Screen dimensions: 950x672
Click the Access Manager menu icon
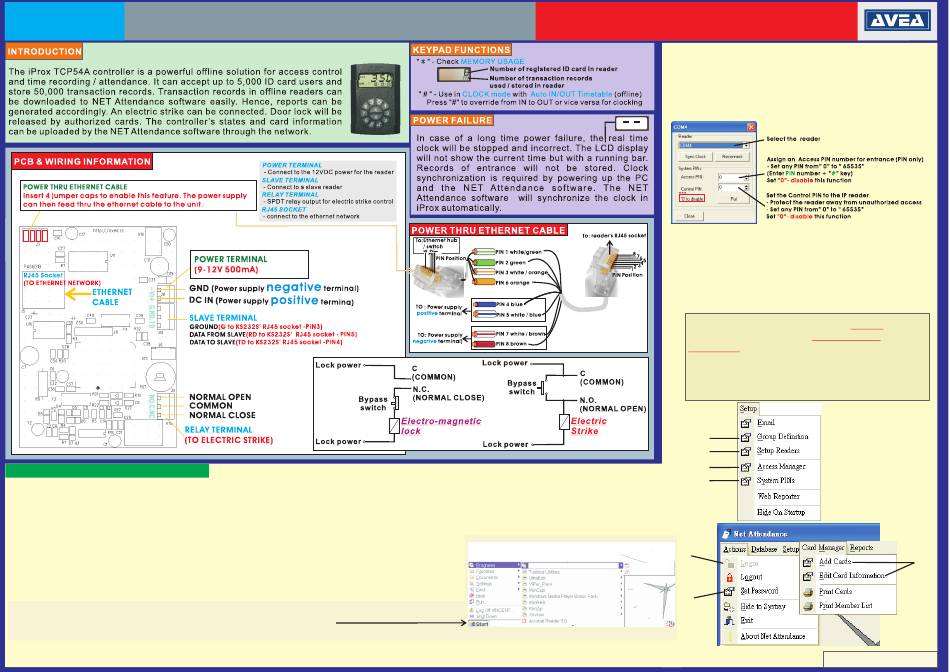(x=746, y=467)
